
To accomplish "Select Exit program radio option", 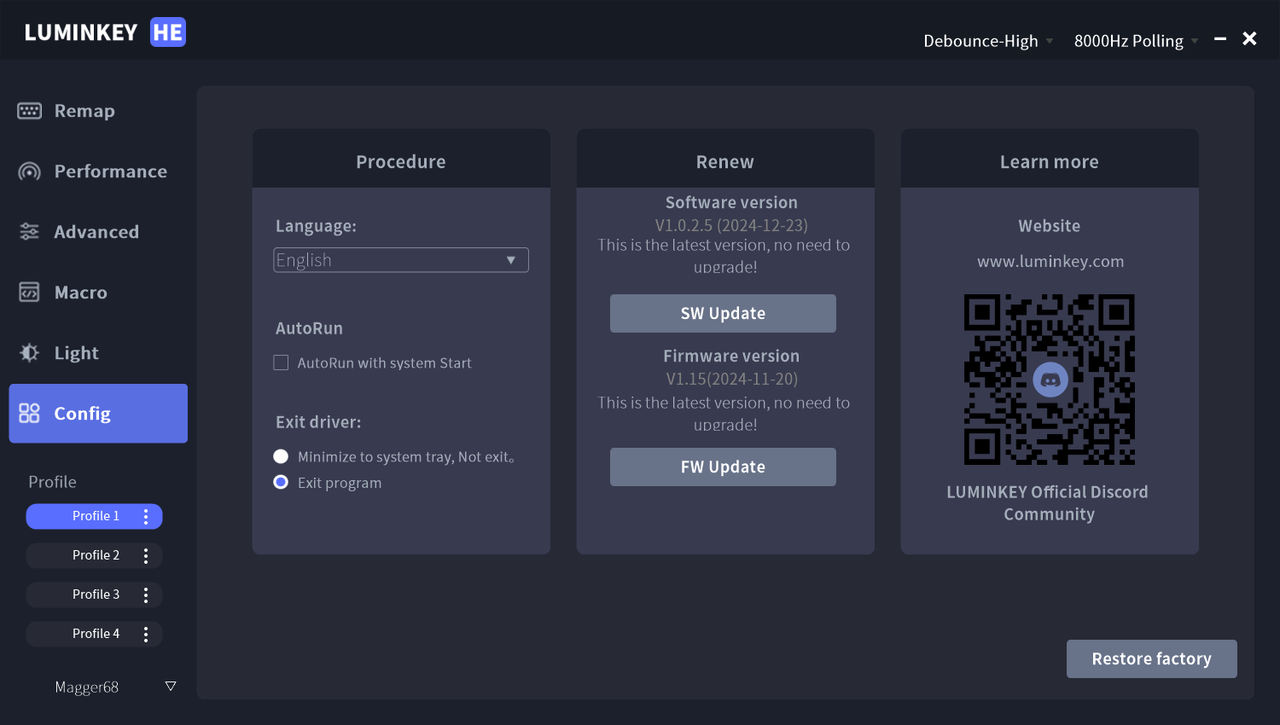I will click(281, 482).
